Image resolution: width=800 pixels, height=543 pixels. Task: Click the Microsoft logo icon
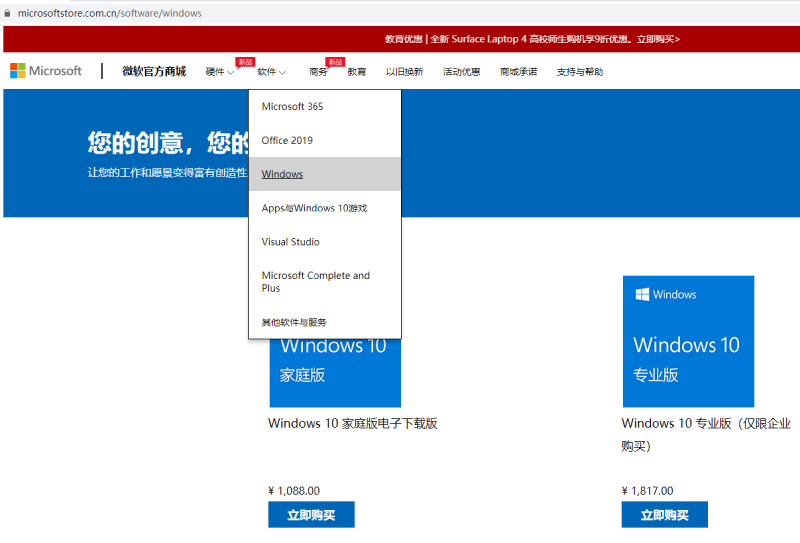click(18, 70)
